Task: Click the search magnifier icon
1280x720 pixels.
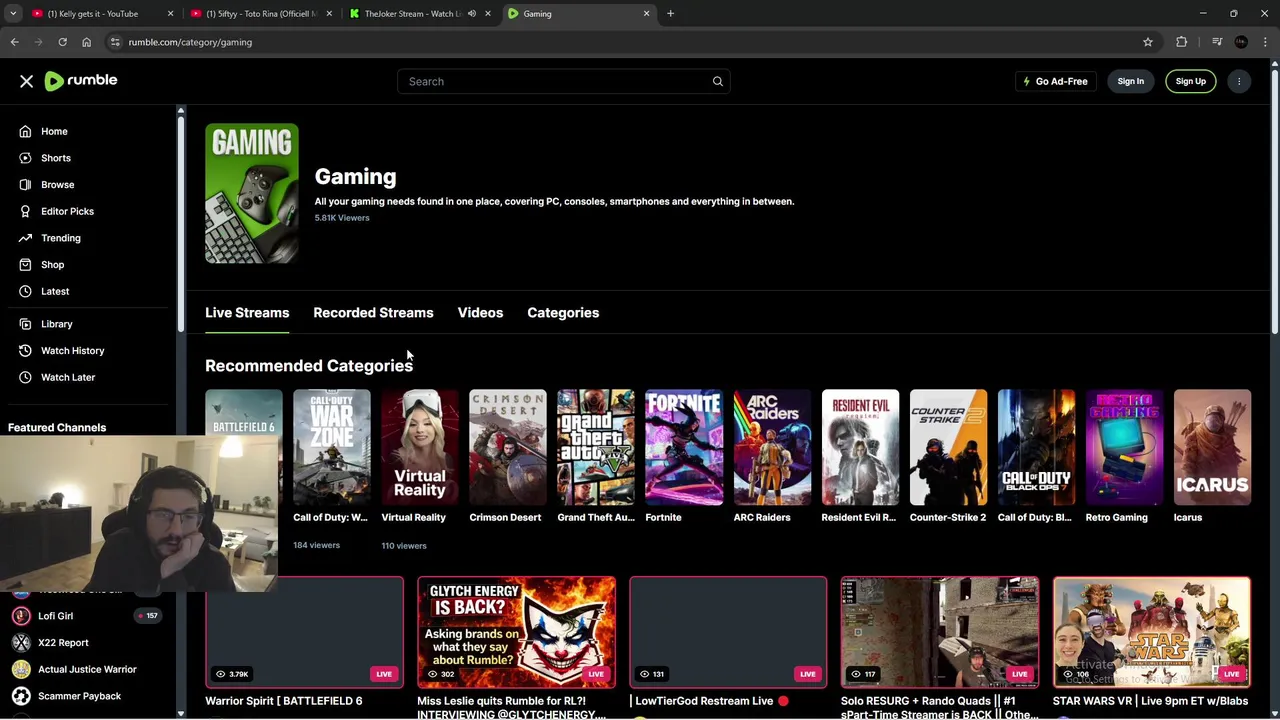Action: tap(717, 81)
